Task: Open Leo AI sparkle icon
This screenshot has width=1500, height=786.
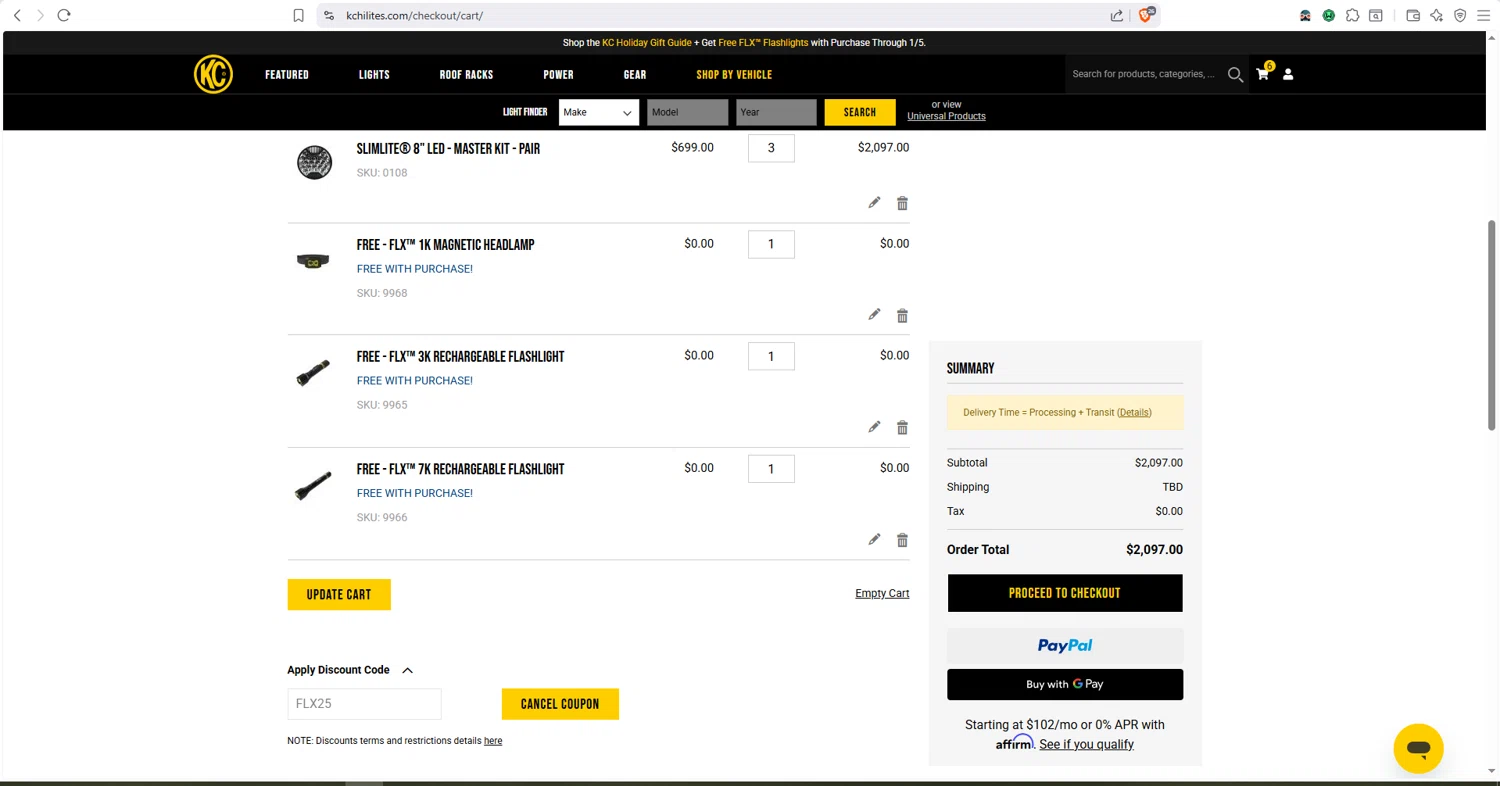Action: 1436,15
